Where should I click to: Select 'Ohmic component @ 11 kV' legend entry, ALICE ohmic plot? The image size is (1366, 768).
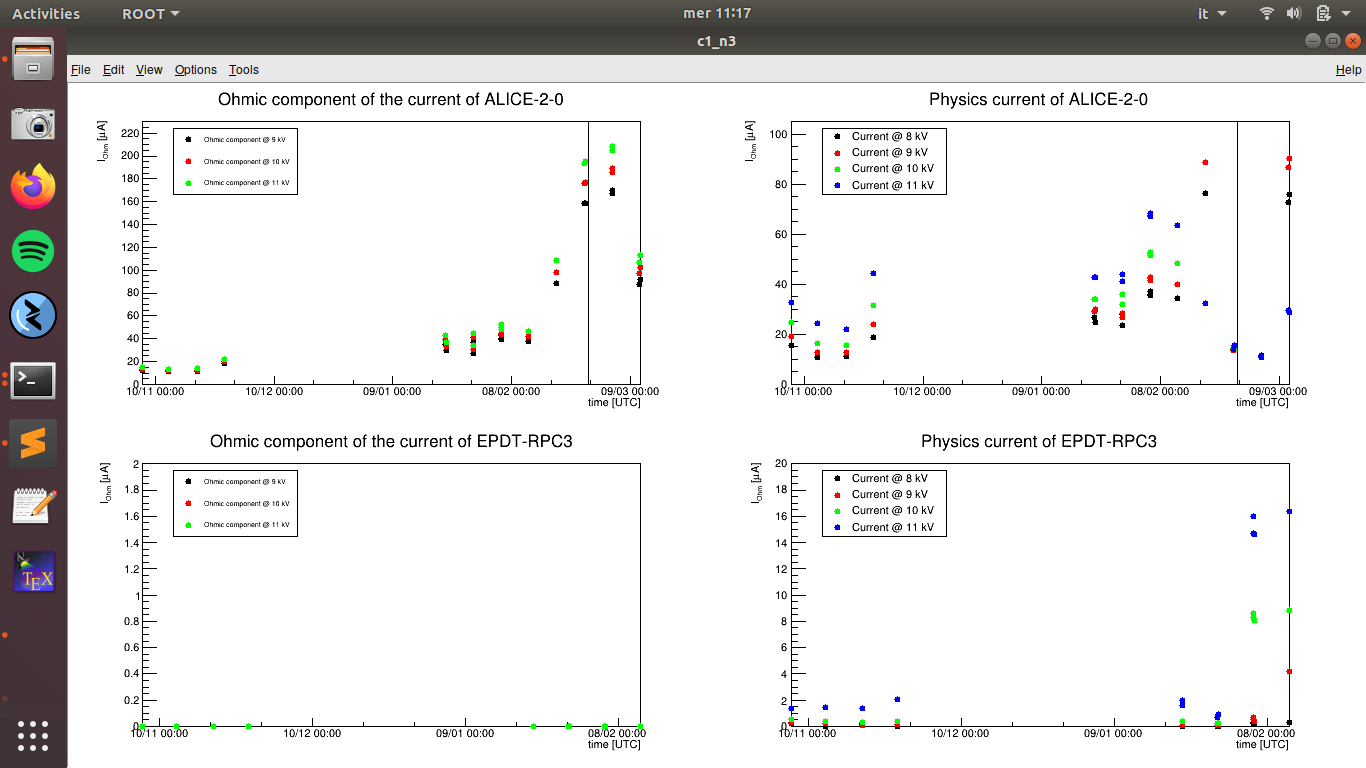pyautogui.click(x=238, y=183)
